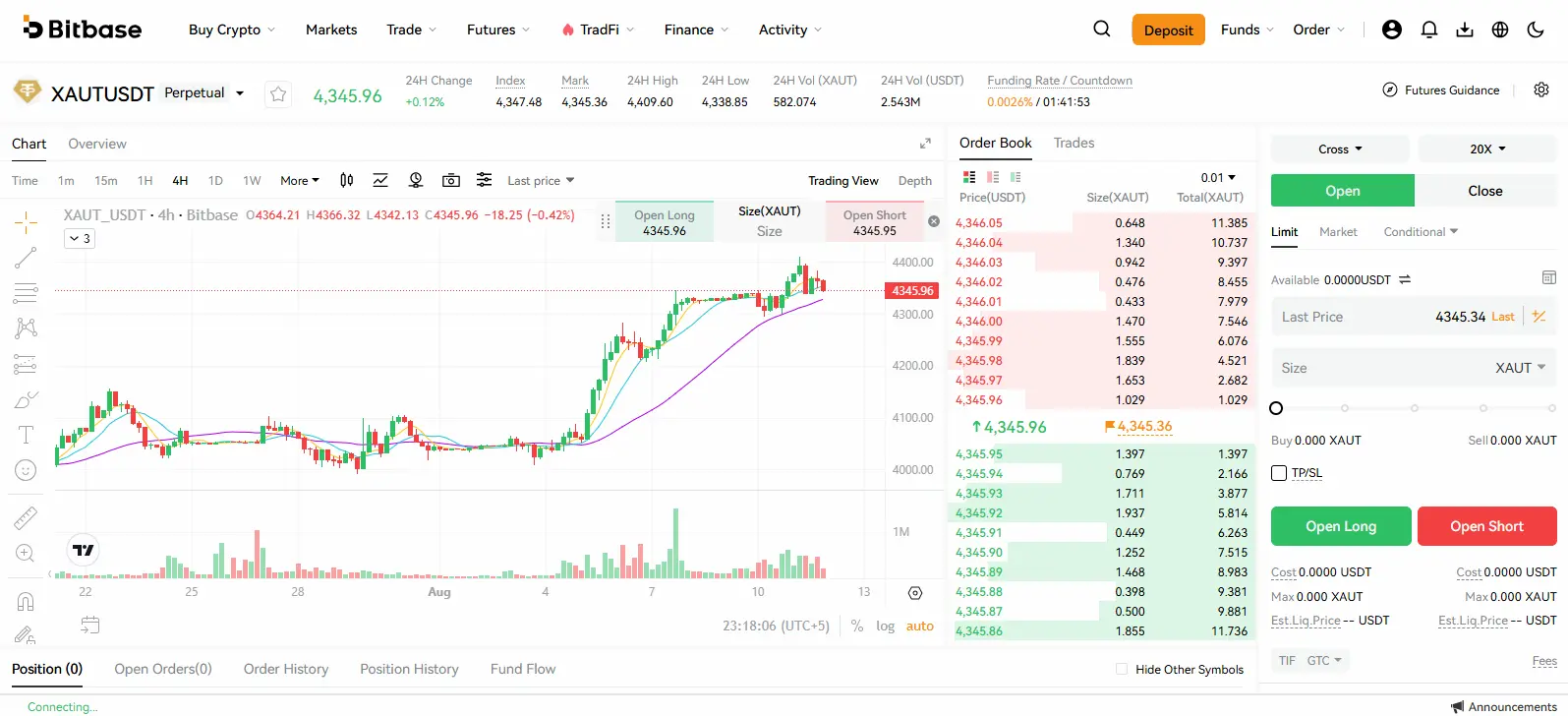Open the candlestick chart type selector
Viewport: 1568px width, 716px height.
pos(346,180)
